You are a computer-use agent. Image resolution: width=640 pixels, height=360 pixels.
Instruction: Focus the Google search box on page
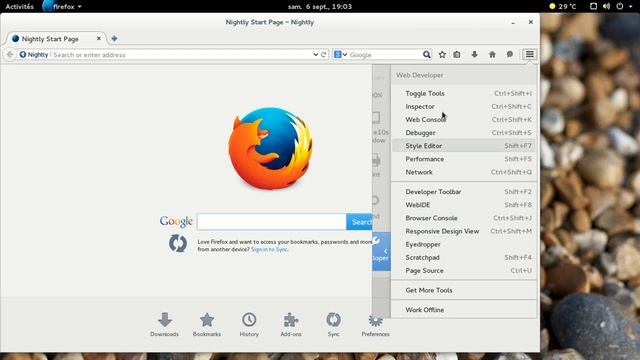(x=271, y=222)
